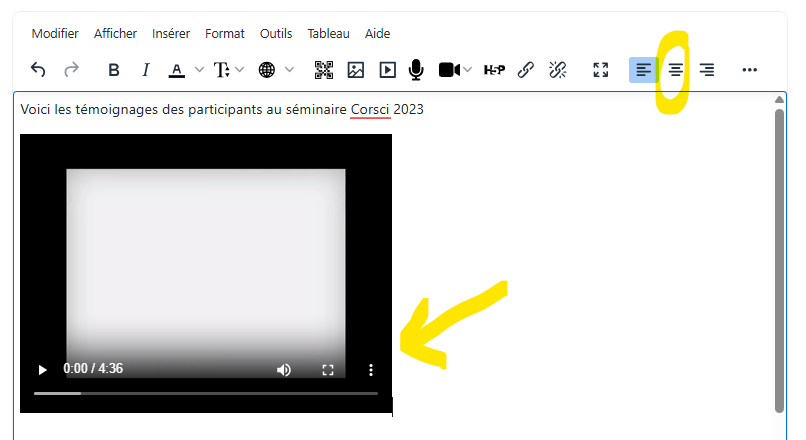Insert multimedia with the play-box icon

click(388, 69)
